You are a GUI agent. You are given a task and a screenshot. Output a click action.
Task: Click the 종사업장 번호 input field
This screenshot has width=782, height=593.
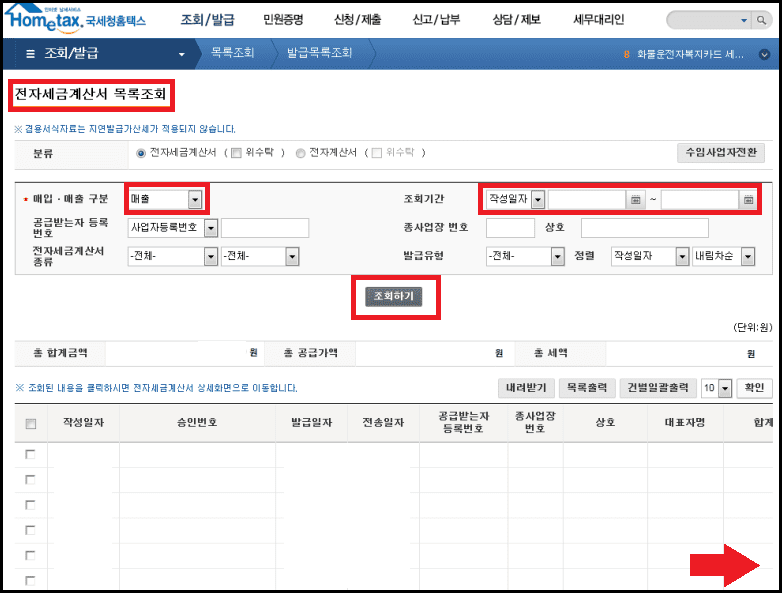[510, 228]
